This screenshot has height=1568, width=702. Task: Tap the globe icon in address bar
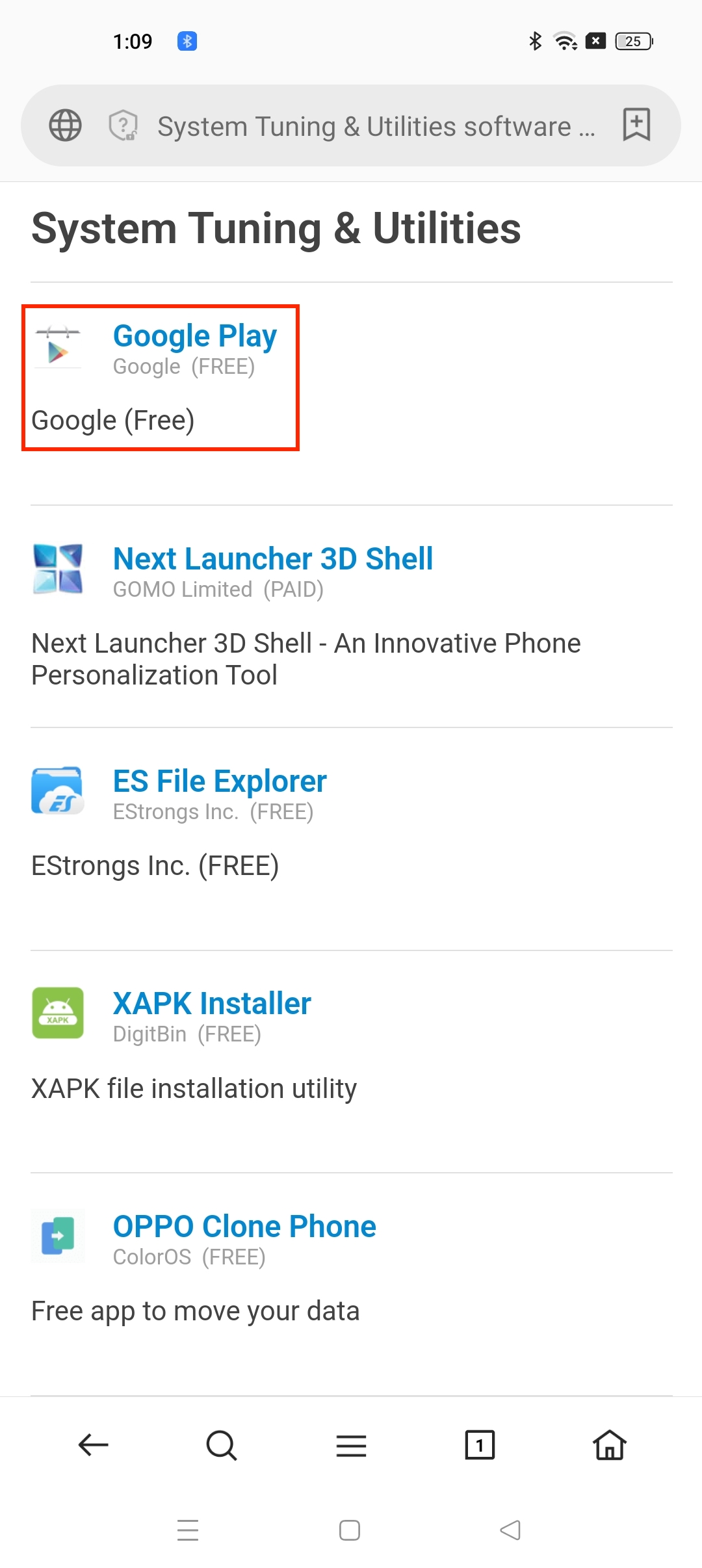tap(66, 125)
